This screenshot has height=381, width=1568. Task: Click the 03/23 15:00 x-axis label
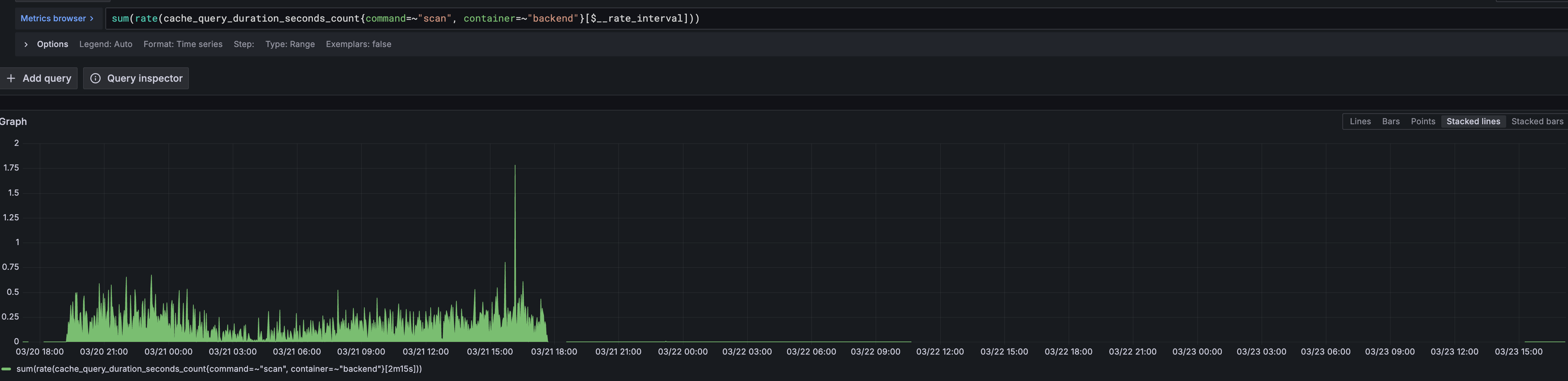[1519, 352]
